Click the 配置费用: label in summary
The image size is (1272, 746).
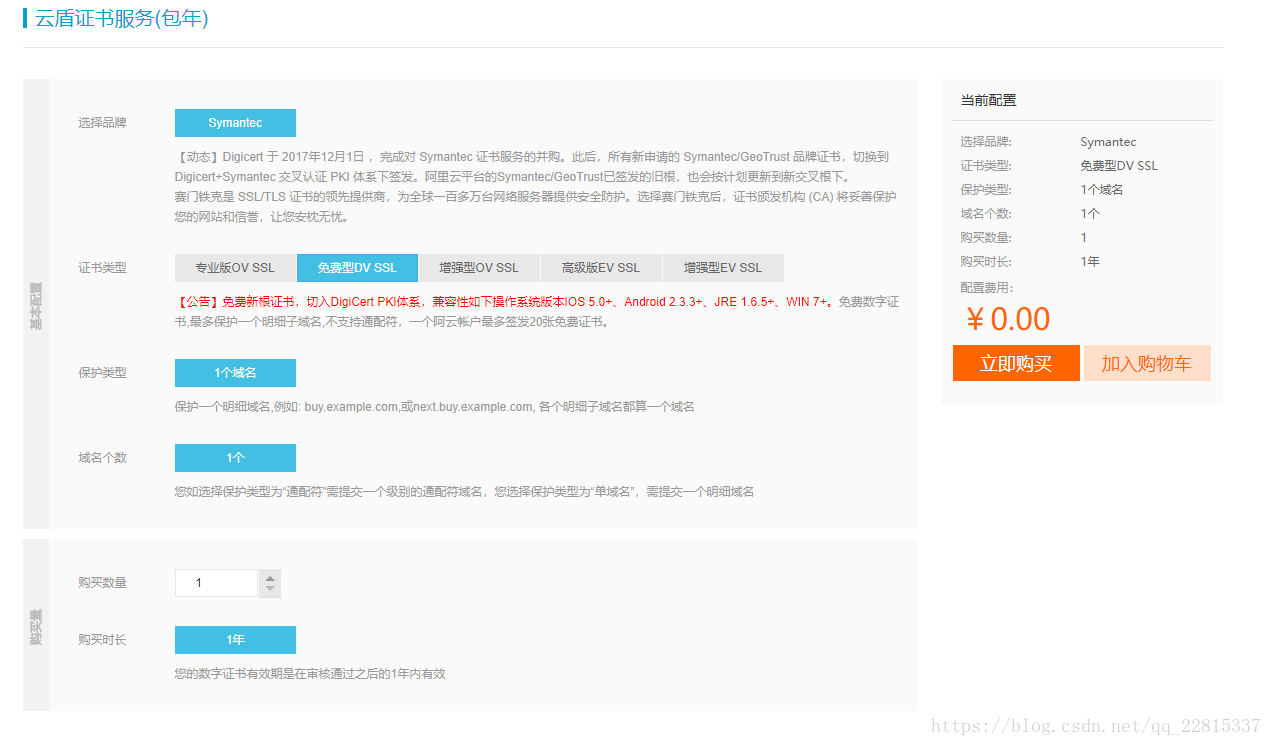[986, 288]
